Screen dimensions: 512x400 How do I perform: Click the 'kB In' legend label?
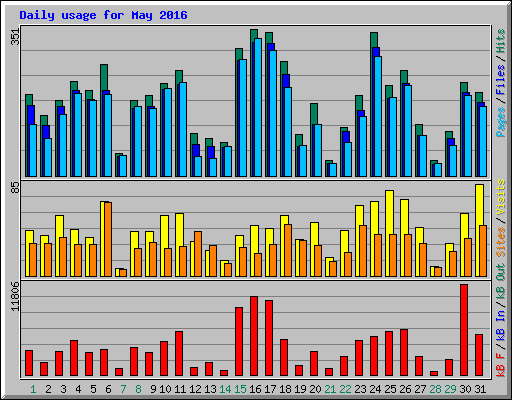501,324
